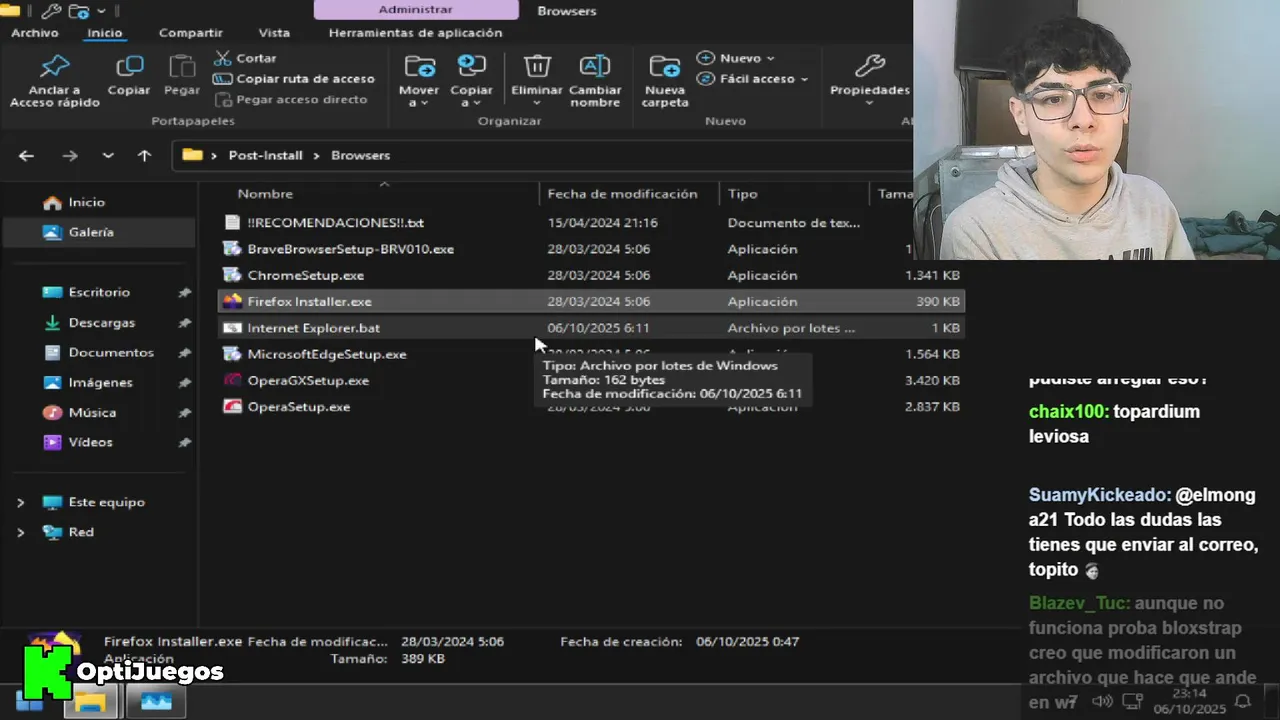Screen dimensions: 1280x720
Task: Go forward with the right arrow
Action: 69,155
